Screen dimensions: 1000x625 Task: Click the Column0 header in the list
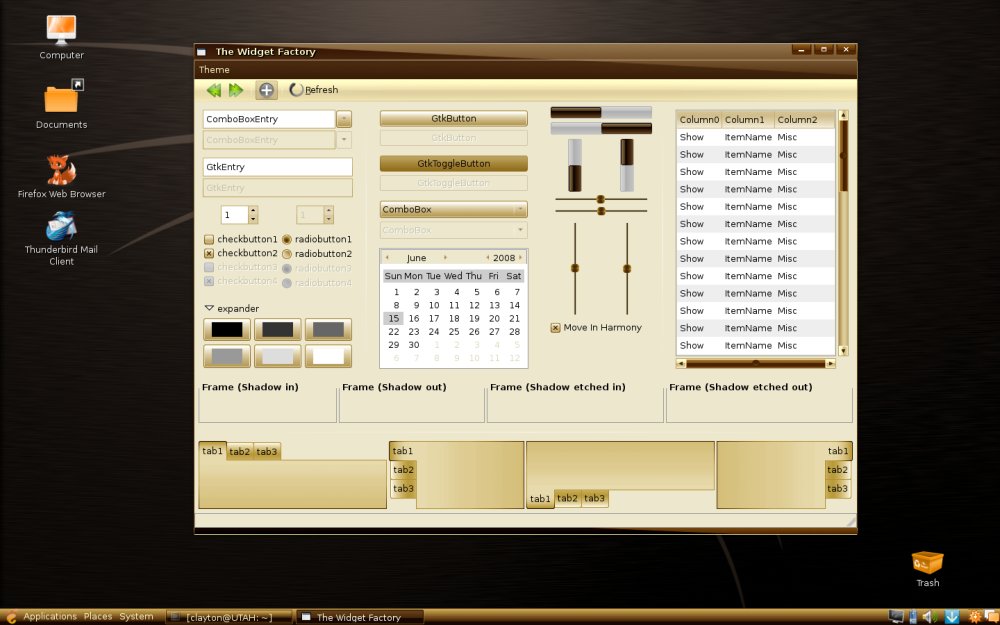[x=699, y=119]
